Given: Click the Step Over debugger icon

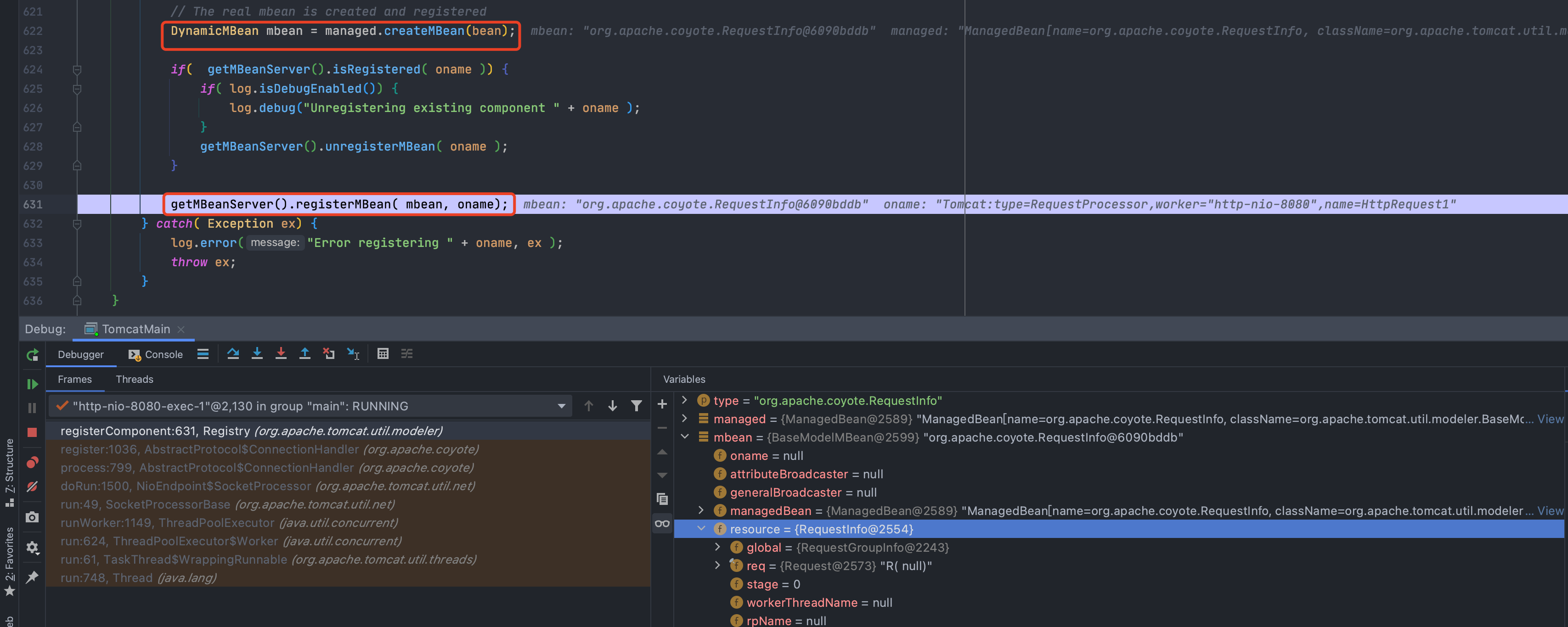Looking at the screenshot, I should (232, 354).
